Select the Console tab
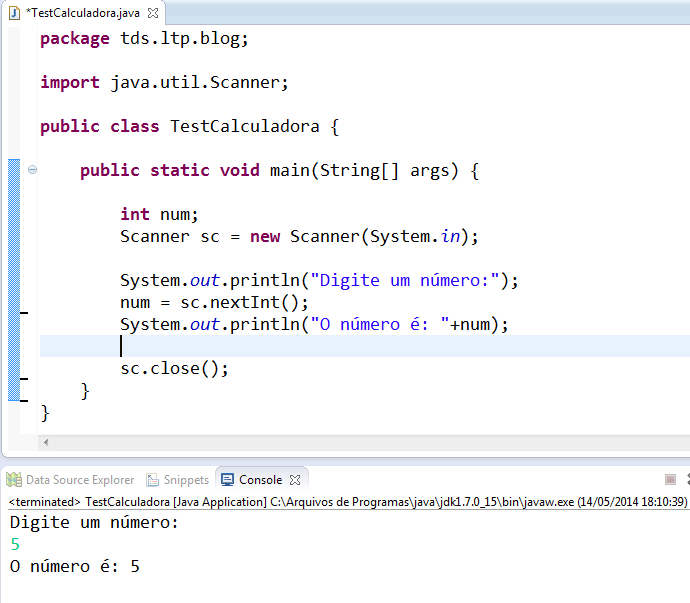This screenshot has height=603, width=690. click(260, 480)
